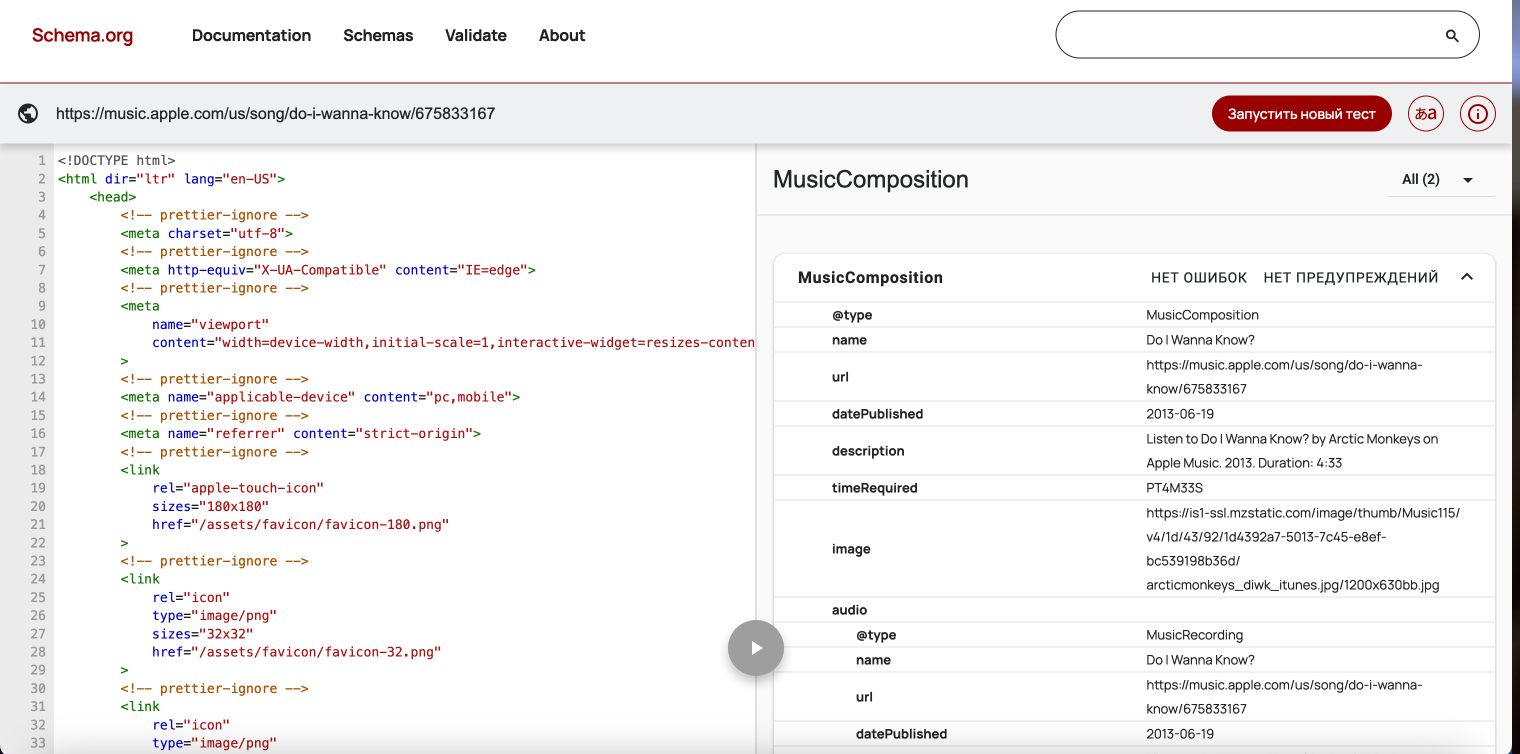Image resolution: width=1520 pixels, height=754 pixels.
Task: Go to the Schemas page
Action: [x=378, y=36]
